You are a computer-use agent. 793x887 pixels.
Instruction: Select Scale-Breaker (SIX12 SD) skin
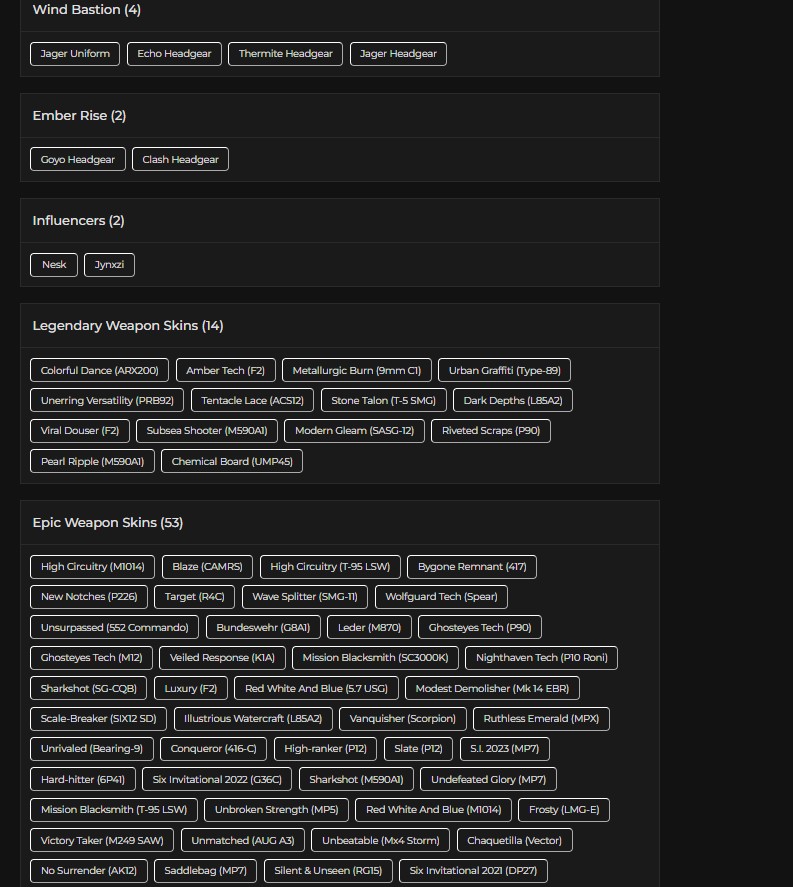(98, 718)
